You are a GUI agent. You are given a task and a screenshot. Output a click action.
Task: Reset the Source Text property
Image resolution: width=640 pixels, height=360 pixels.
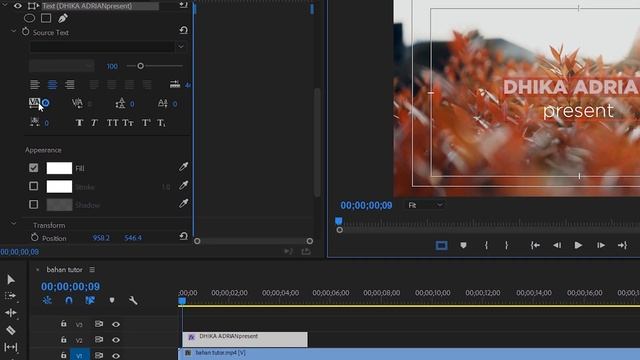[183, 30]
